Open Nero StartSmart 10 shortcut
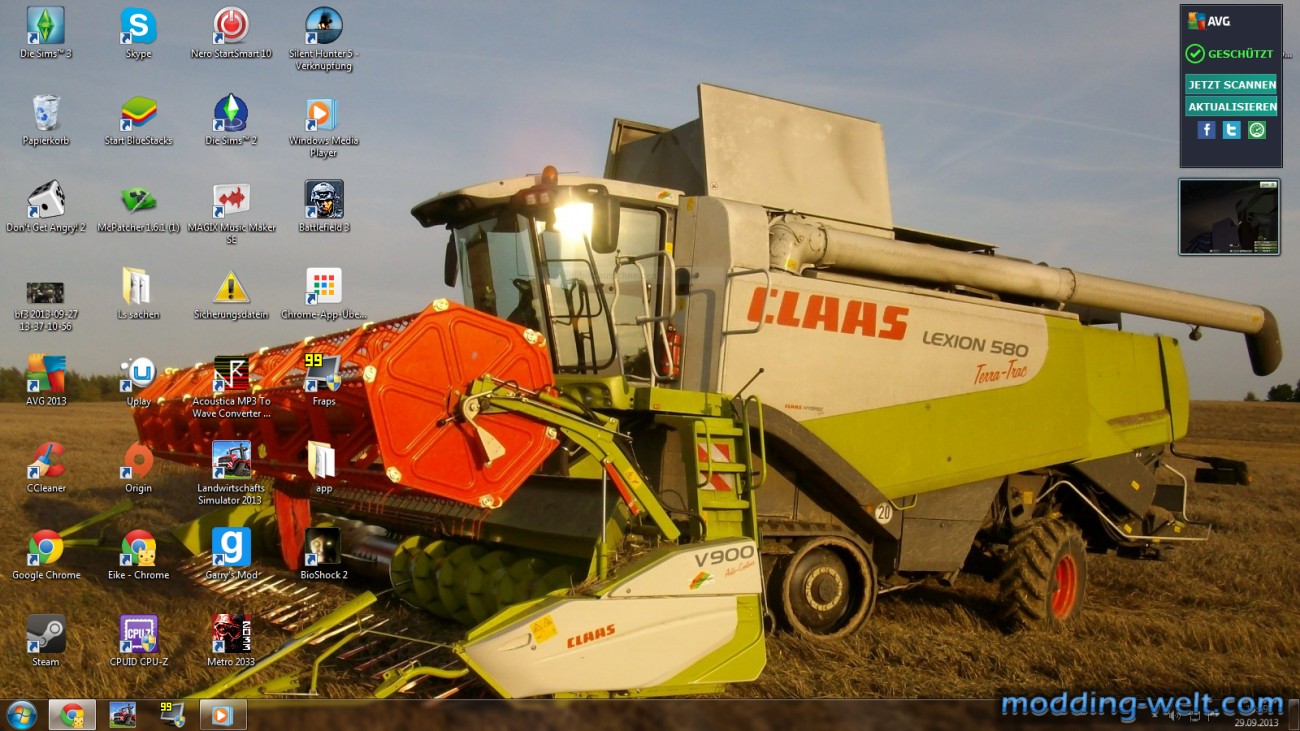 231,32
